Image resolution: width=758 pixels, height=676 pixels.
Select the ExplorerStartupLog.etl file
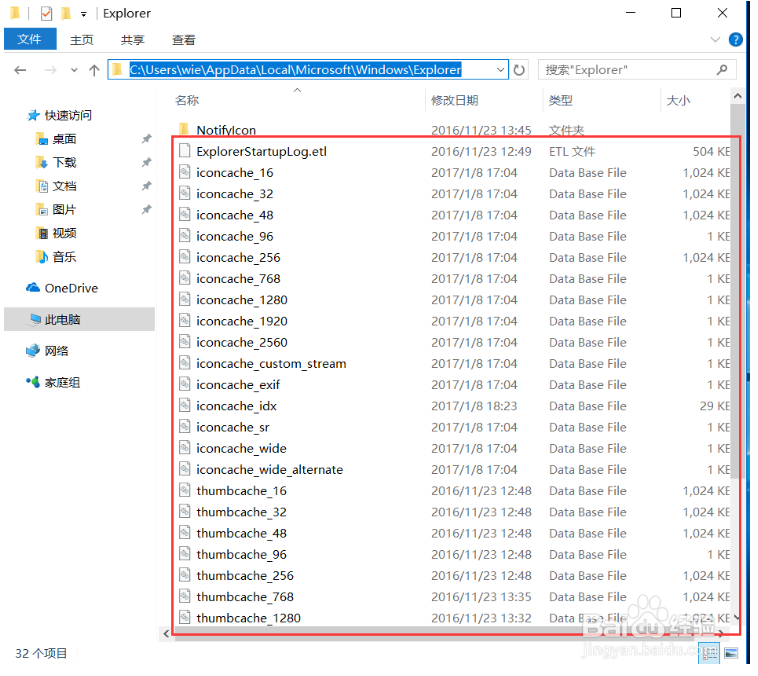262,151
